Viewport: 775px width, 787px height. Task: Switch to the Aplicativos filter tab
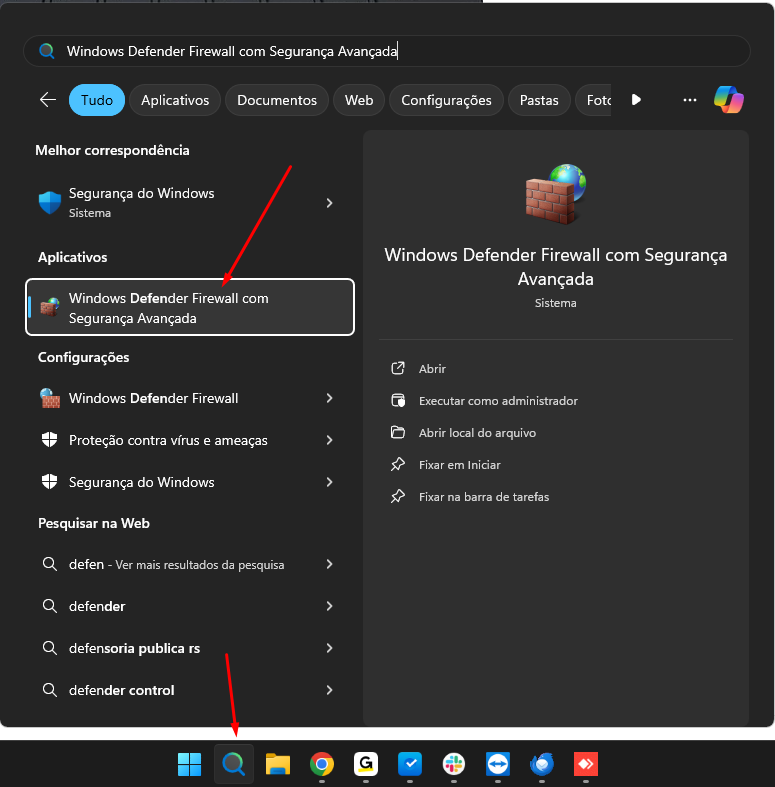tap(175, 100)
